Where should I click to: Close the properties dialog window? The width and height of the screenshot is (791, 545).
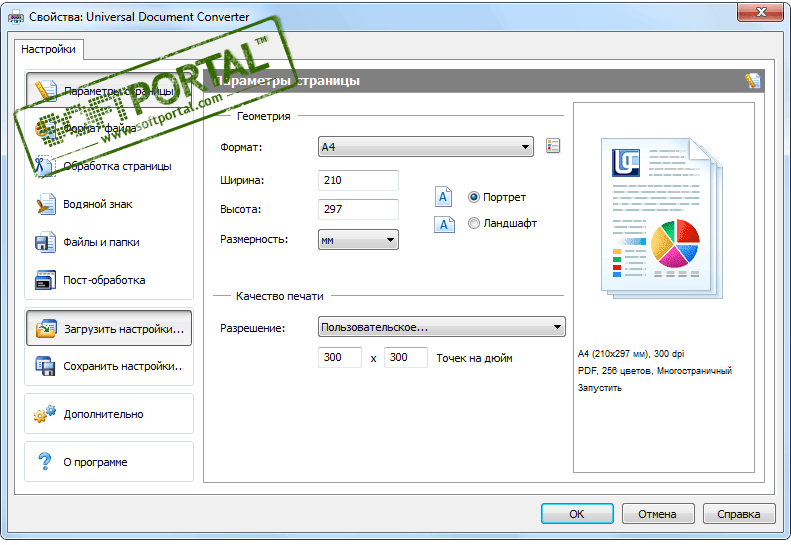click(761, 12)
